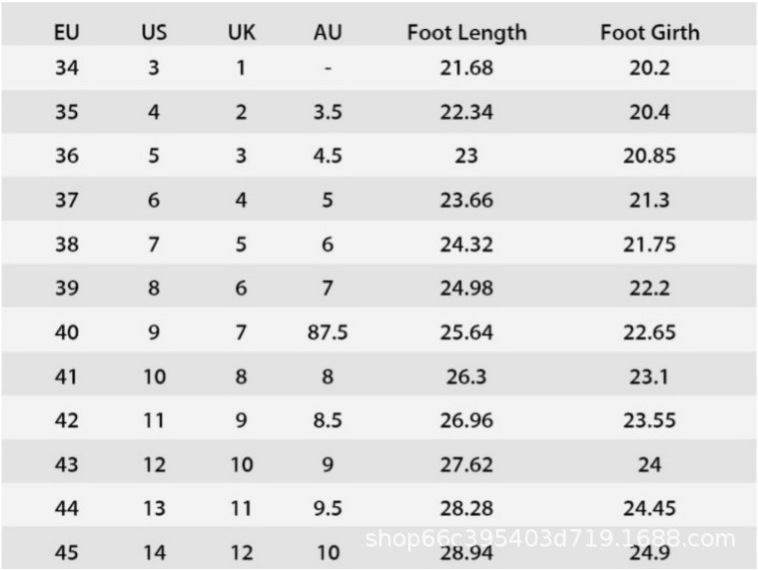Viewport: 758px width, 570px height.
Task: Select EU size 34 cell
Action: [x=67, y=68]
